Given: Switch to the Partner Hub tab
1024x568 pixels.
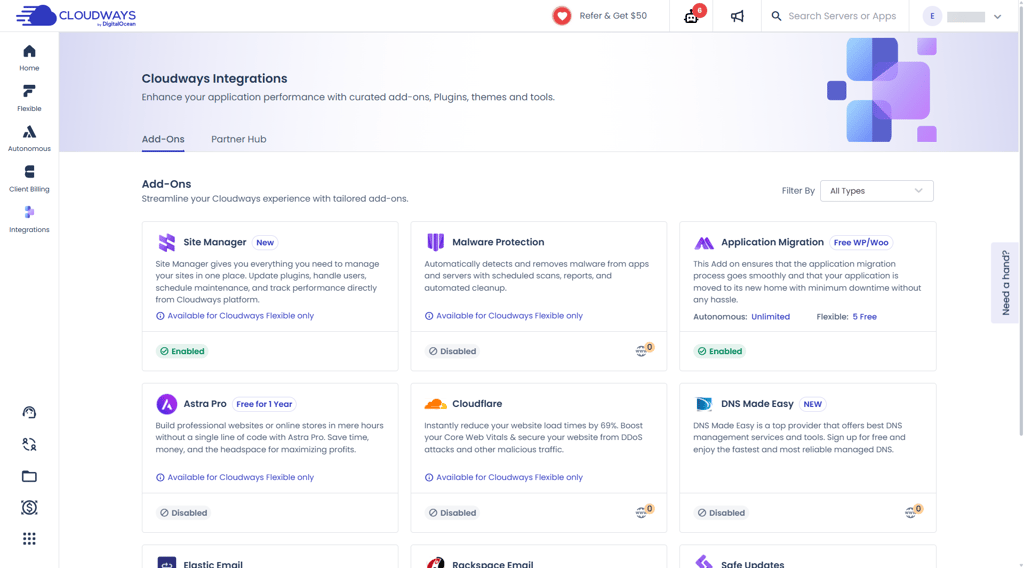Looking at the screenshot, I should coord(238,139).
